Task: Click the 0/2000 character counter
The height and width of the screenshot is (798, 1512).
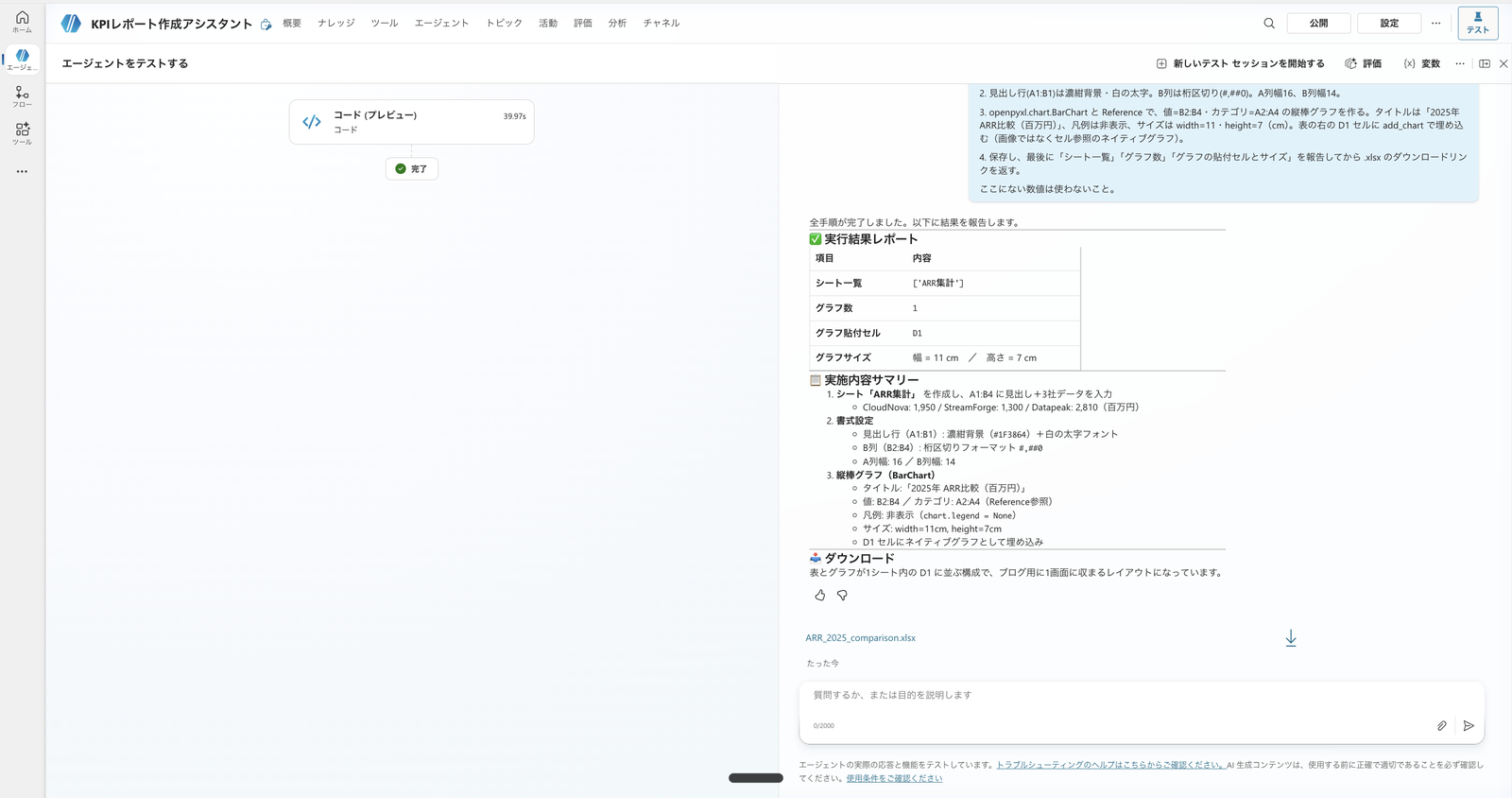Action: click(824, 726)
